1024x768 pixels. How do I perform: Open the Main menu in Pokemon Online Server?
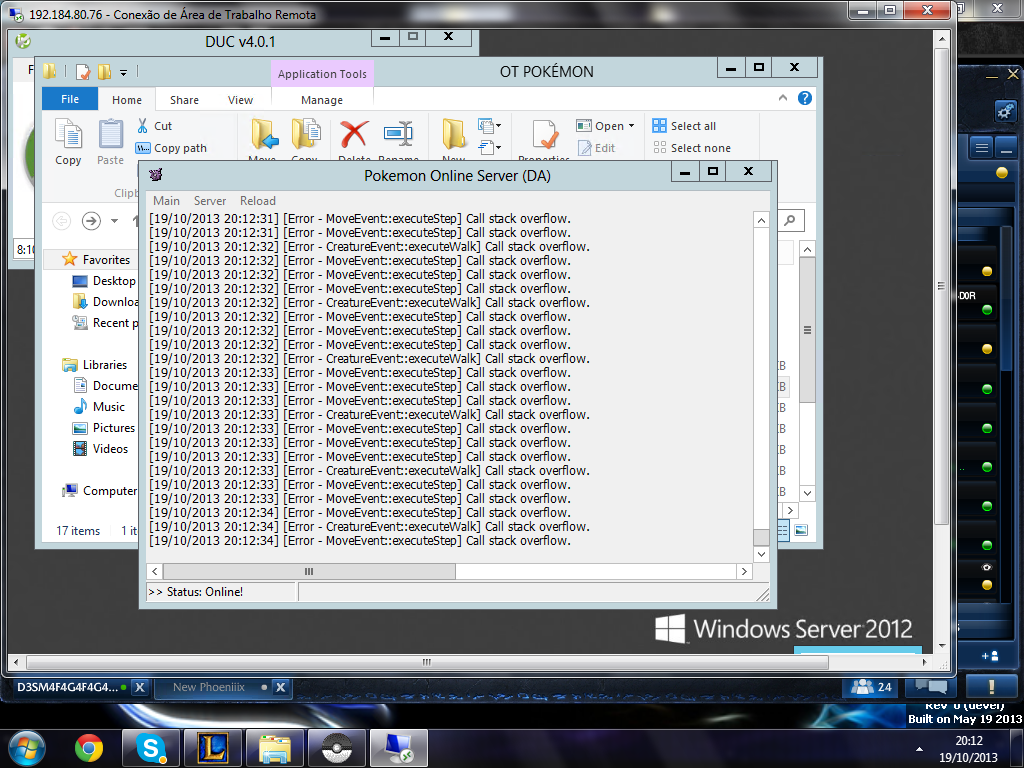click(167, 200)
